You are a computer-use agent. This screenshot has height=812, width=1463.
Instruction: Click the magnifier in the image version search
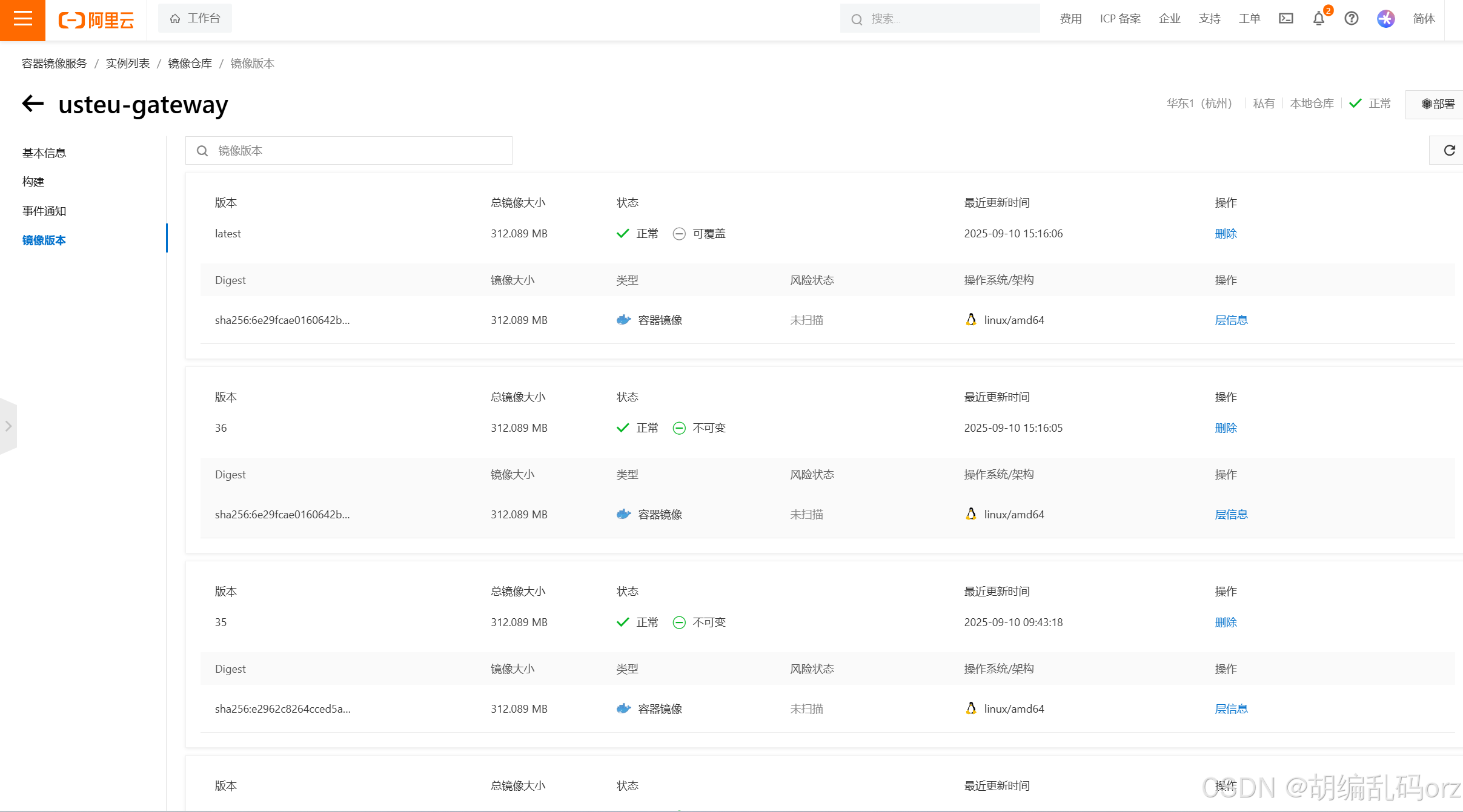click(x=202, y=151)
